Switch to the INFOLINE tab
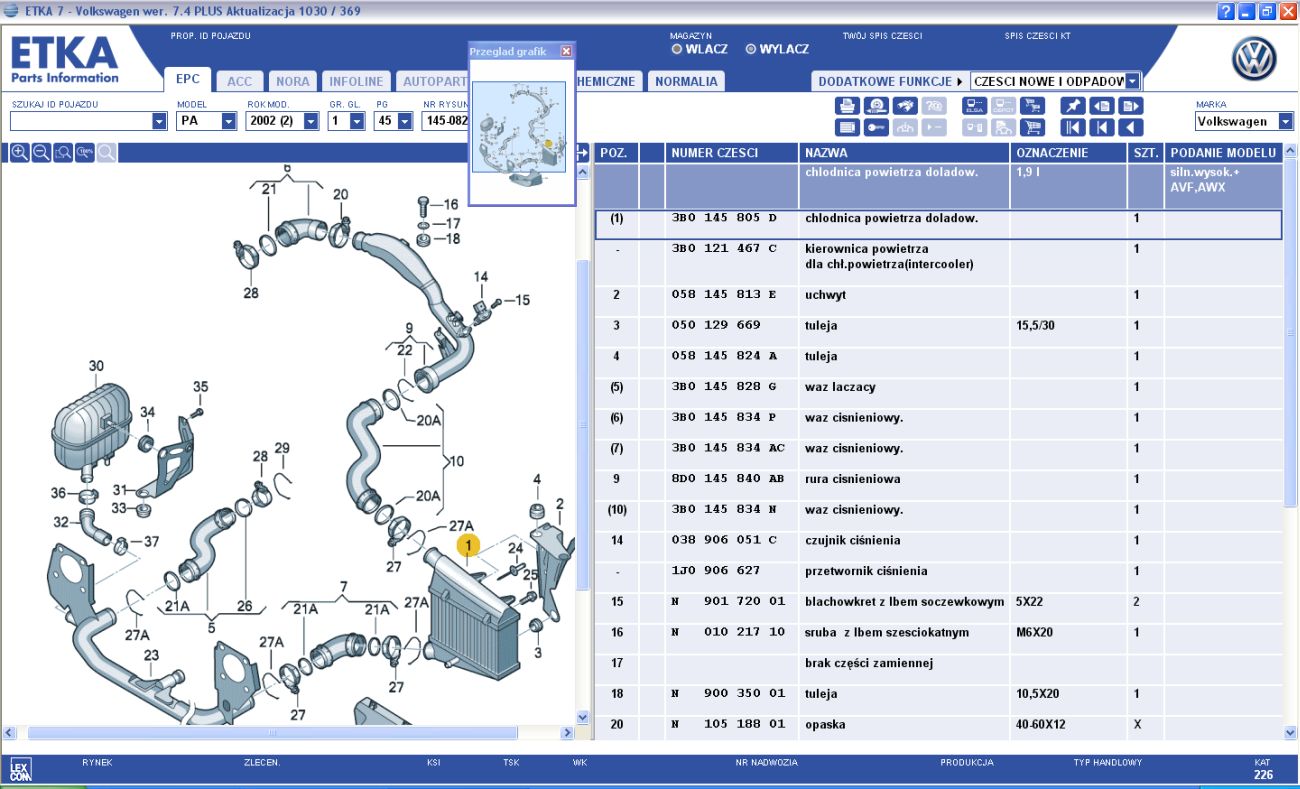The width and height of the screenshot is (1300, 789). (x=356, y=81)
